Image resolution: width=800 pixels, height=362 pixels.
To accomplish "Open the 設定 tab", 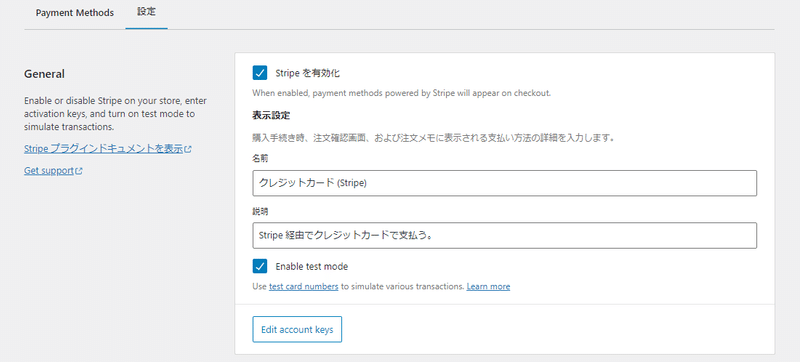I will tap(146, 12).
